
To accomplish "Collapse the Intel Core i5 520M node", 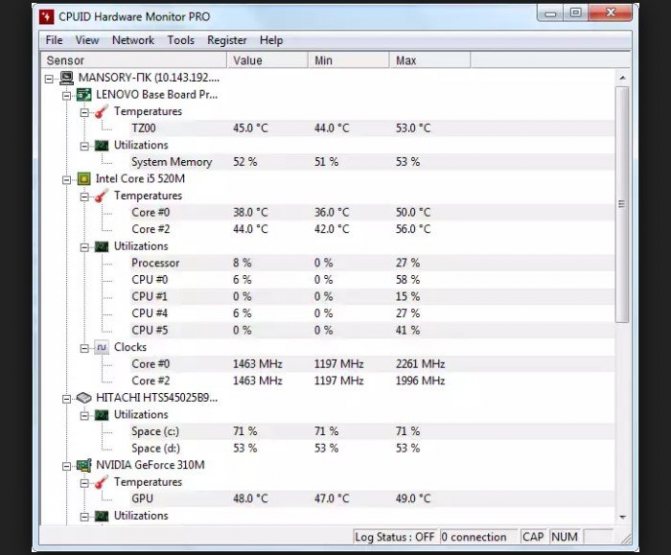I will tap(67, 180).
